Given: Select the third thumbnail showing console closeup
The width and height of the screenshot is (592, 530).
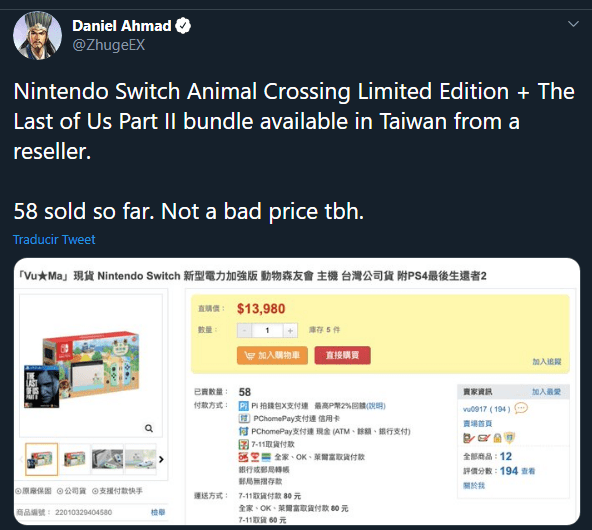Looking at the screenshot, I should pyautogui.click(x=108, y=459).
